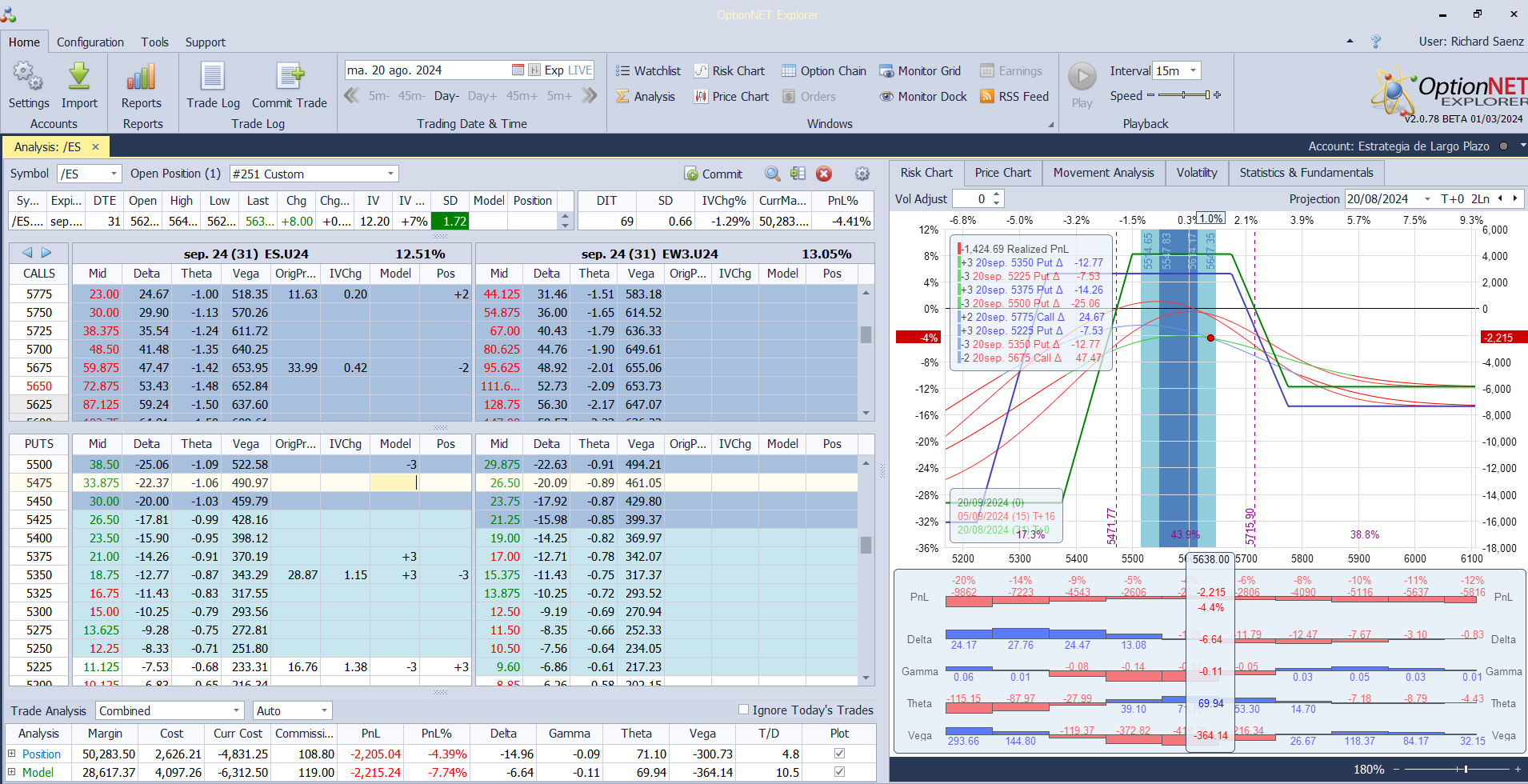
Task: Switch to the Configuration ribbon tab
Action: pyautogui.click(x=90, y=42)
